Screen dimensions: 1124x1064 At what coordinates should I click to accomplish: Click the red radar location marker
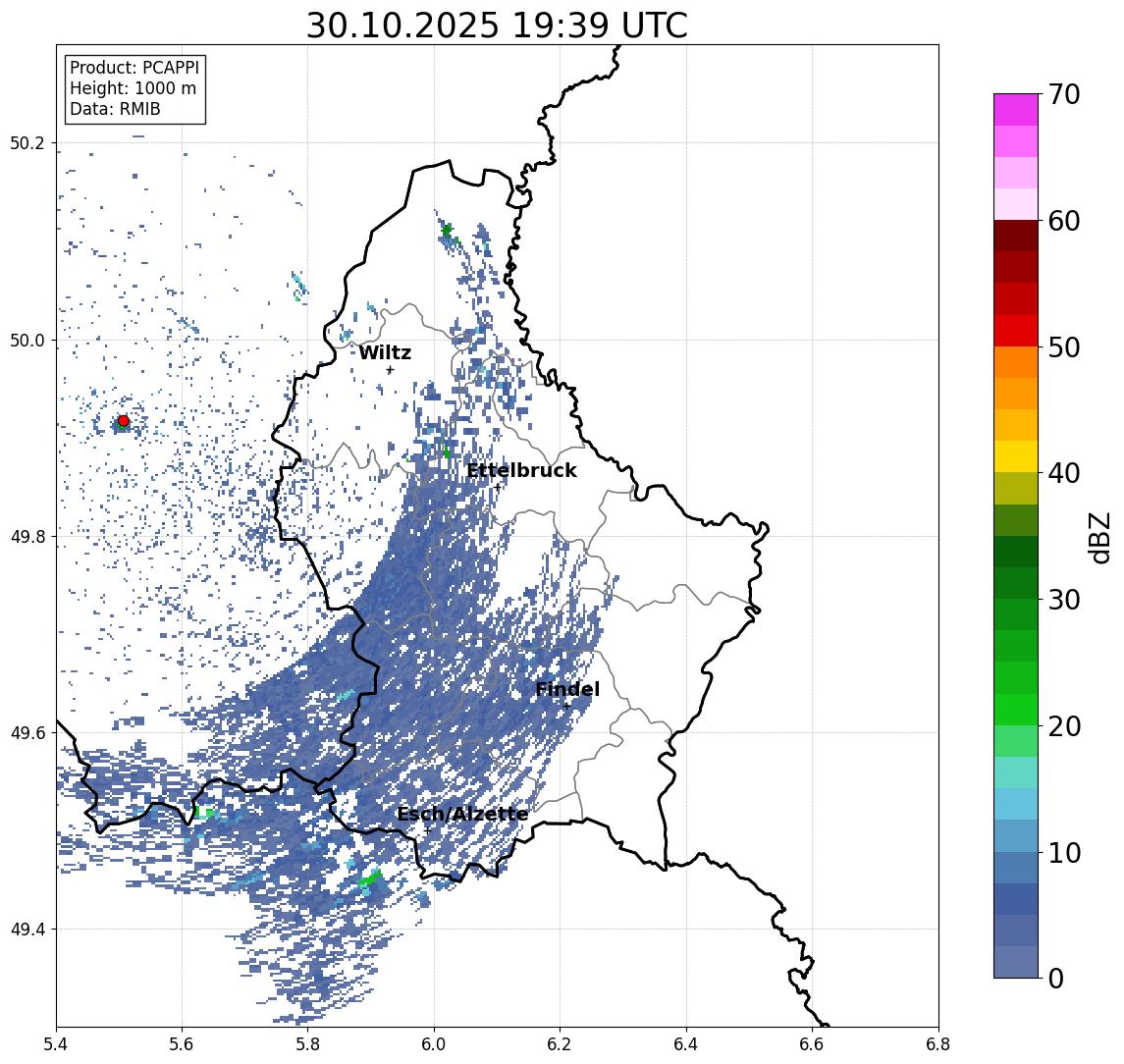[124, 421]
